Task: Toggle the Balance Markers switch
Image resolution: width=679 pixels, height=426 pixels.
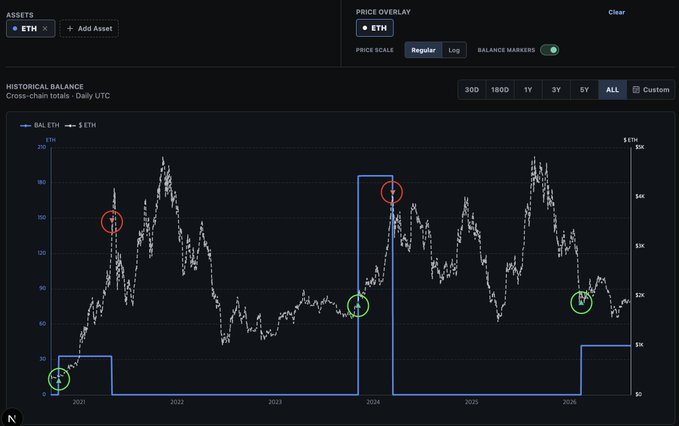Action: (550, 50)
